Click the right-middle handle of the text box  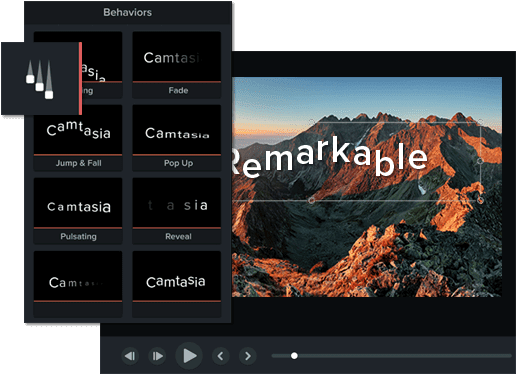click(480, 161)
